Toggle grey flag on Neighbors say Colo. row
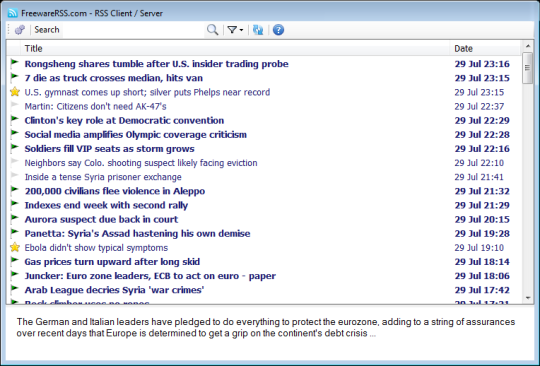 coord(14,162)
